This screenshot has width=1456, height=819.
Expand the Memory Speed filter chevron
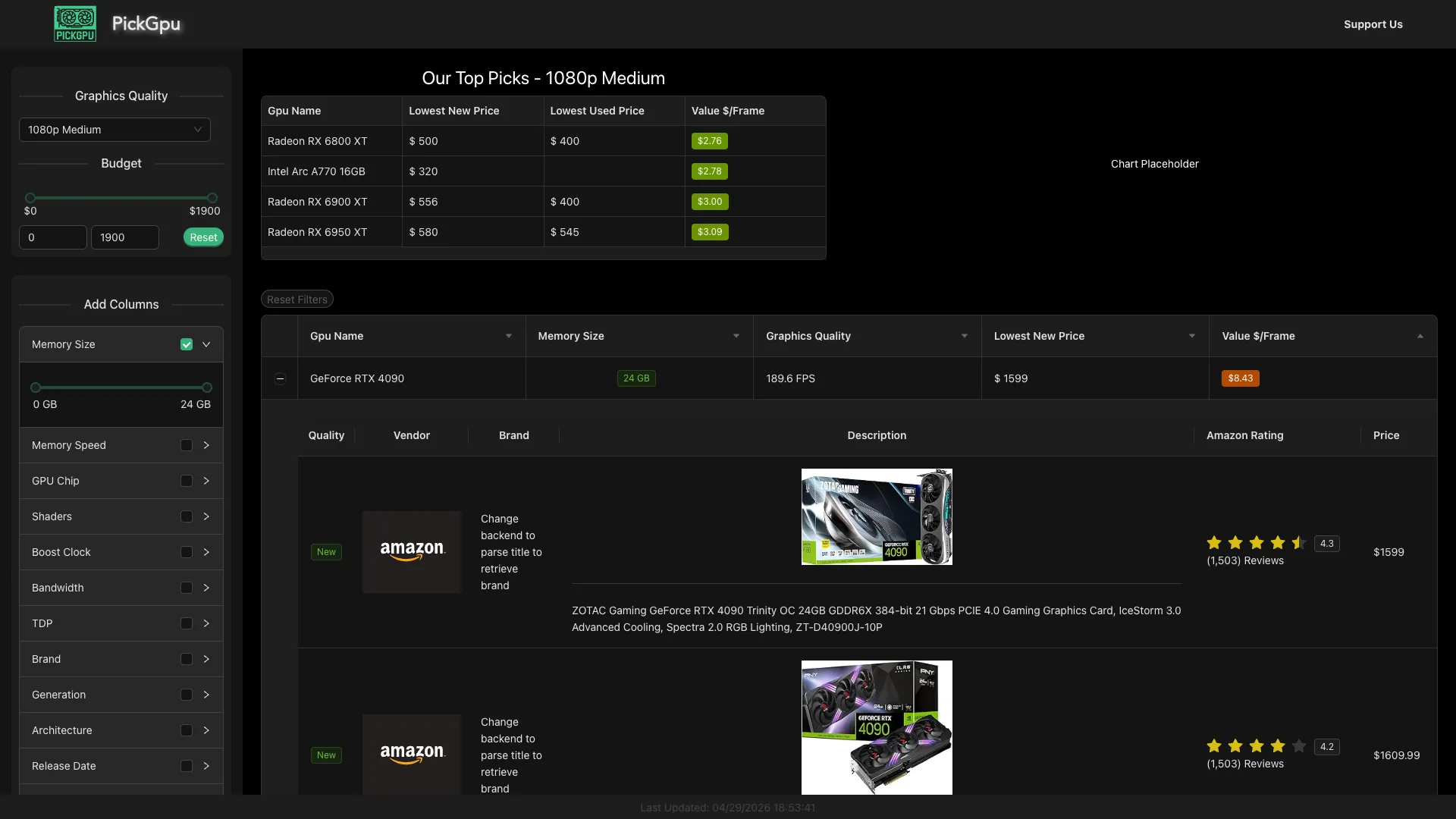[206, 445]
